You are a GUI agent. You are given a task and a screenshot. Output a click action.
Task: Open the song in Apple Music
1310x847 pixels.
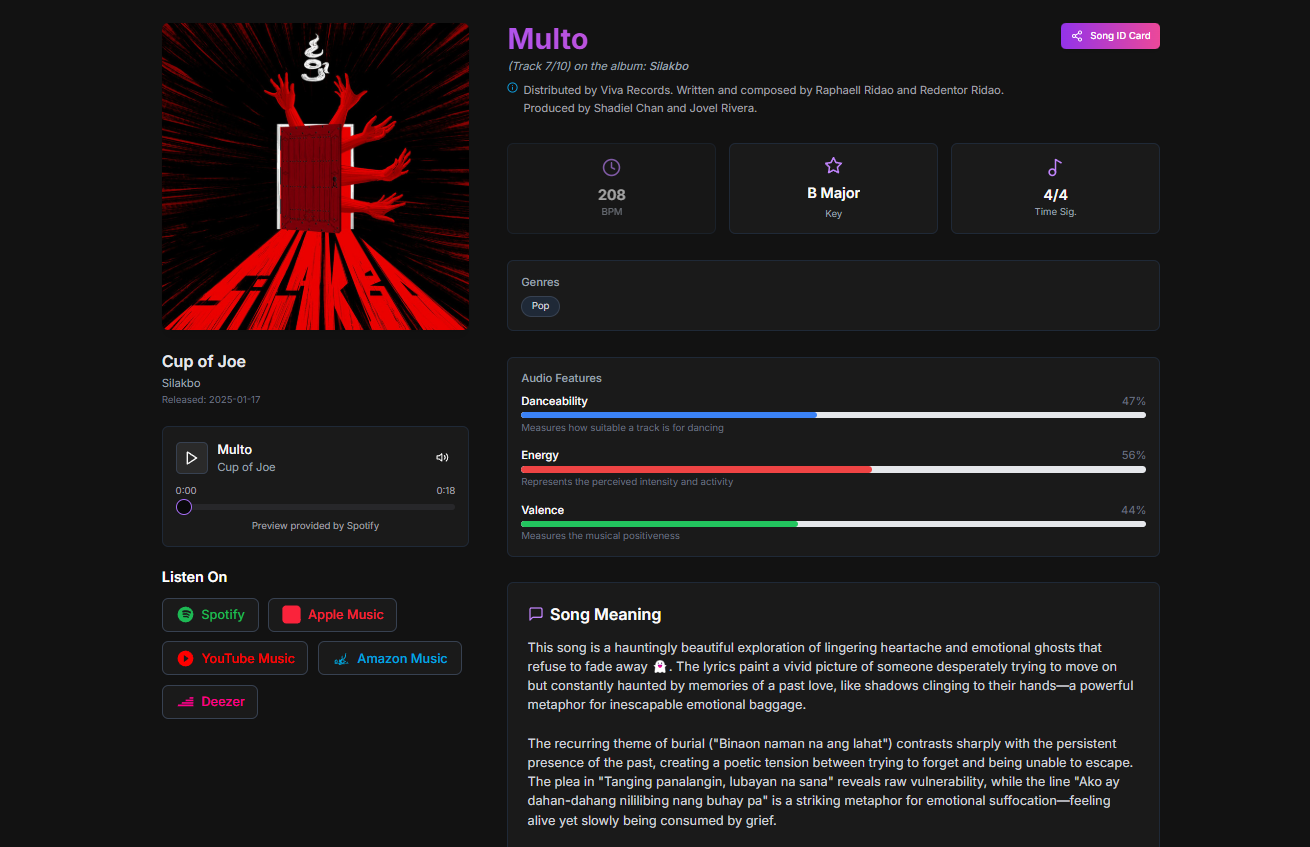point(332,615)
